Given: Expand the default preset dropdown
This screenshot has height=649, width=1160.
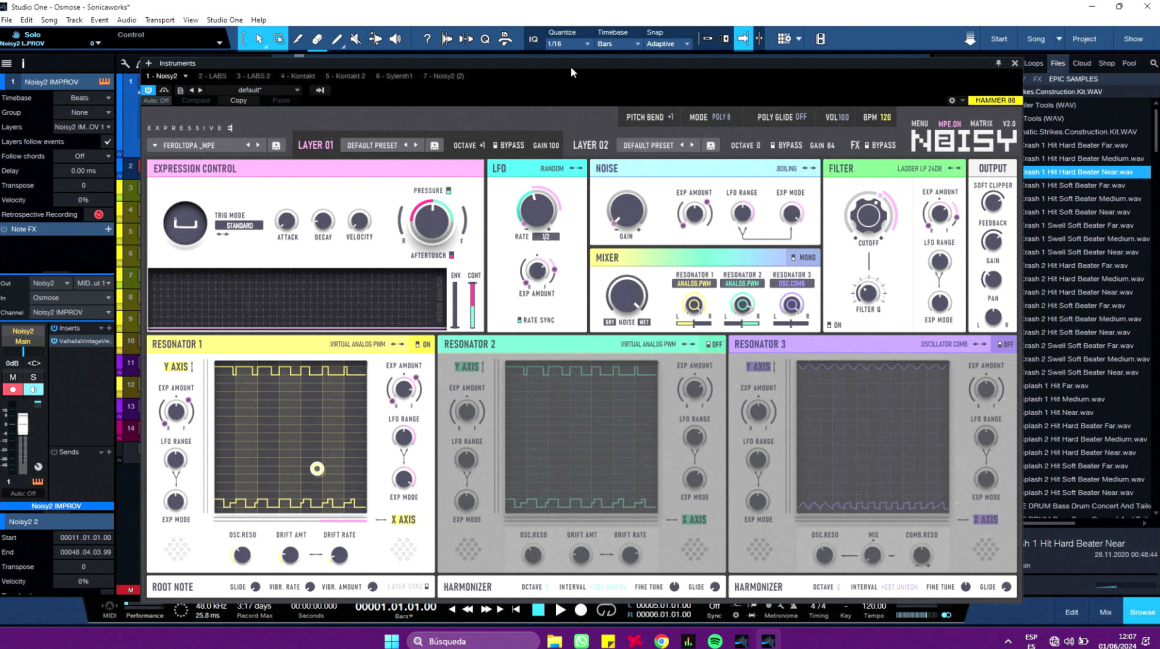Looking at the screenshot, I should coord(255,90).
